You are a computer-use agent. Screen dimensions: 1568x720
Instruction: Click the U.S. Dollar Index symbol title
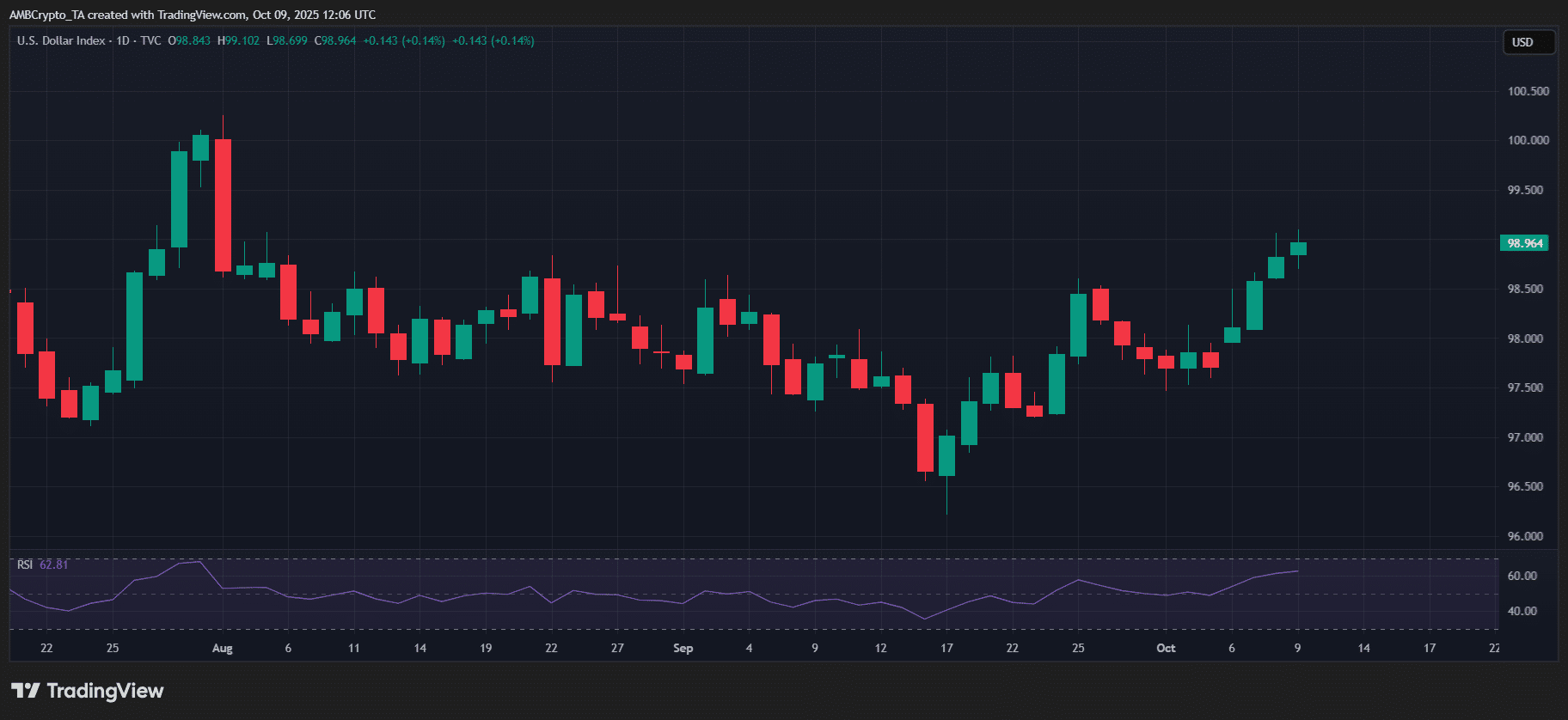(x=61, y=40)
